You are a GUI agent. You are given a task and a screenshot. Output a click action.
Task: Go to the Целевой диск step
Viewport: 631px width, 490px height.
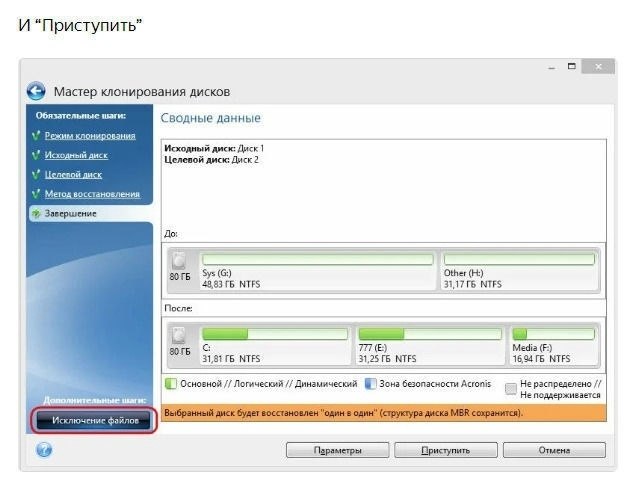click(x=73, y=175)
